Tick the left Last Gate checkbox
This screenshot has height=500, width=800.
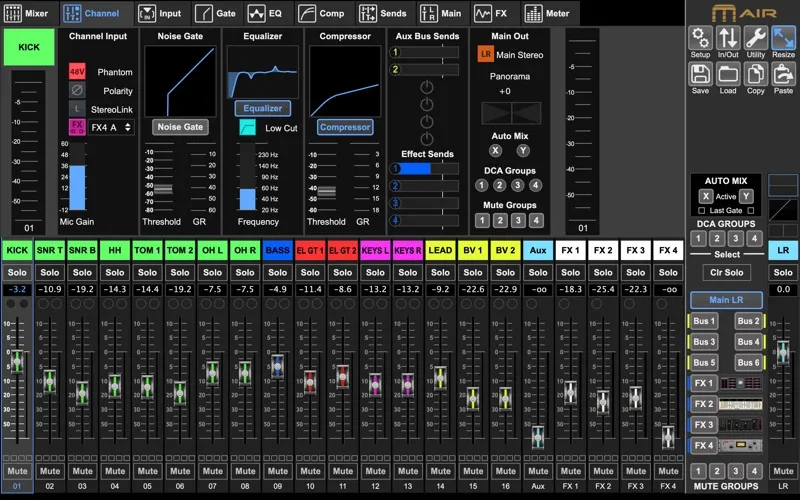tap(702, 210)
